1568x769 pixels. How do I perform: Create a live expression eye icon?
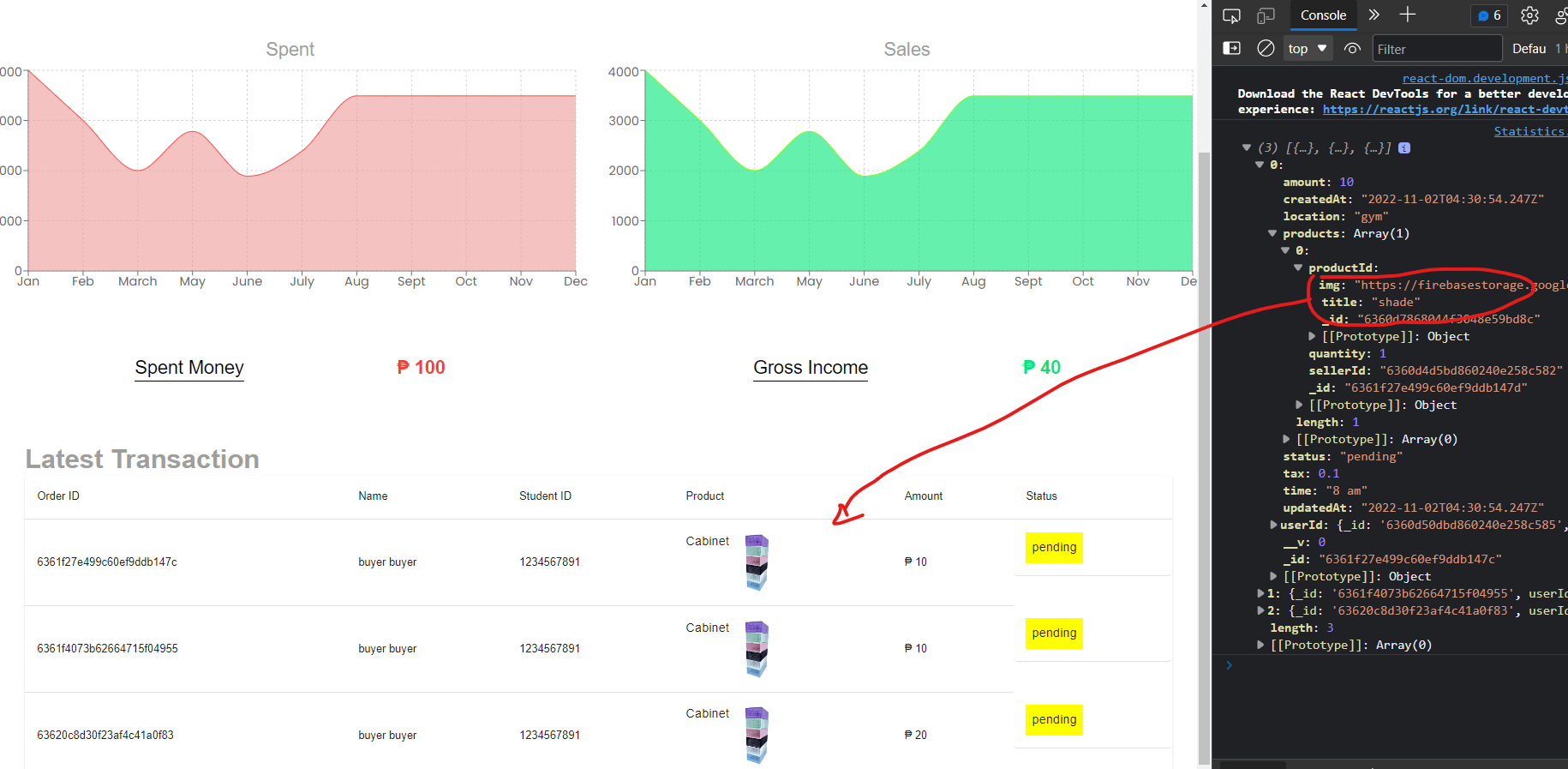[1352, 48]
